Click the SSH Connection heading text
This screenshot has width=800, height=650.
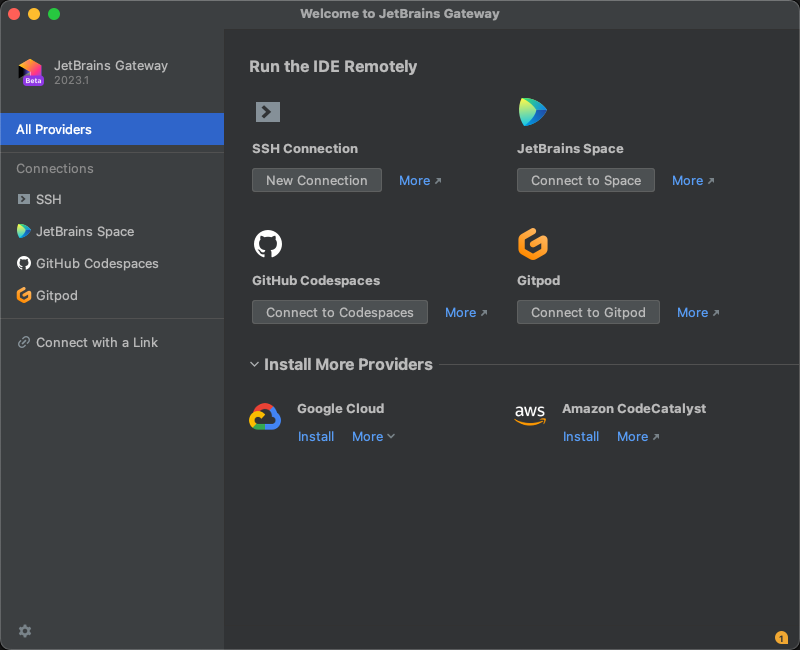pos(305,148)
